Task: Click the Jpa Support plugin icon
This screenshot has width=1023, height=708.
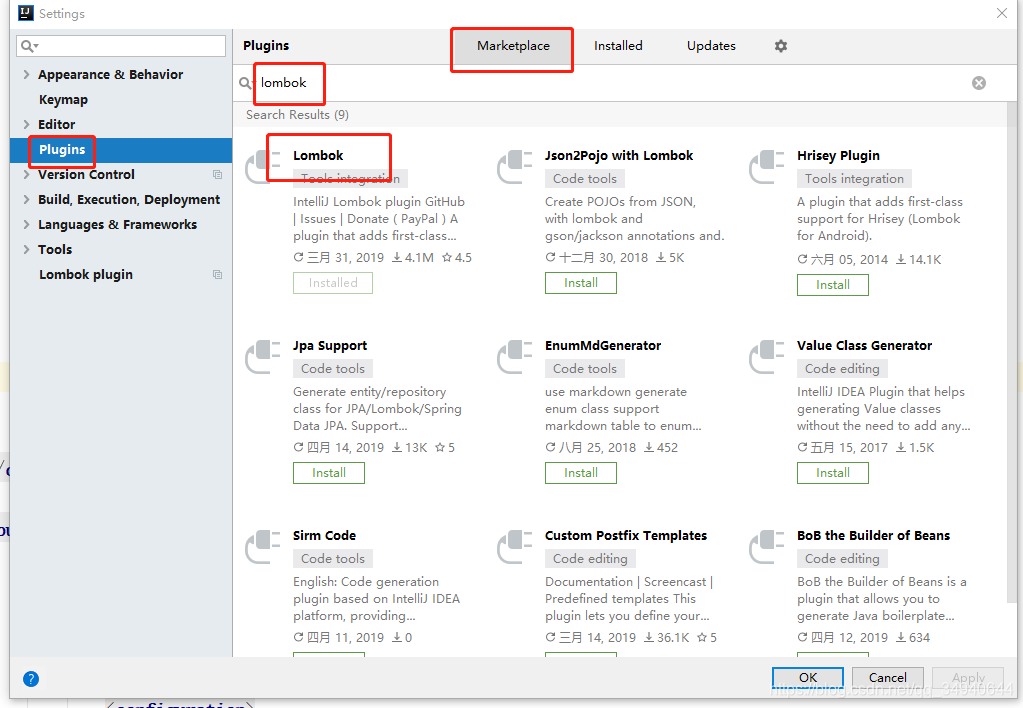Action: click(x=262, y=356)
